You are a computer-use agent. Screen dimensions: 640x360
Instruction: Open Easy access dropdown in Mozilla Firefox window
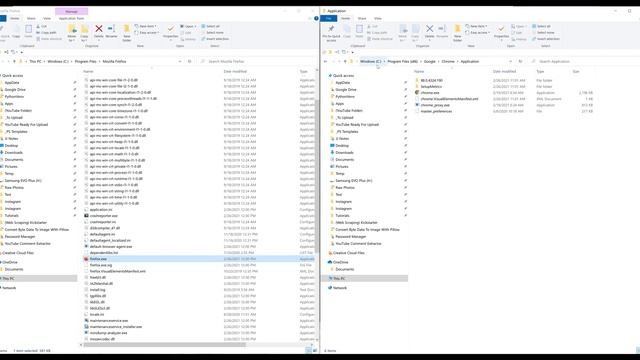[x=147, y=33]
